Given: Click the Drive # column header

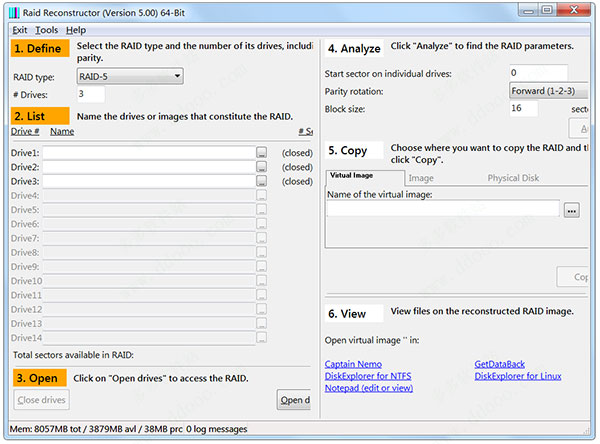Looking at the screenshot, I should (x=25, y=131).
